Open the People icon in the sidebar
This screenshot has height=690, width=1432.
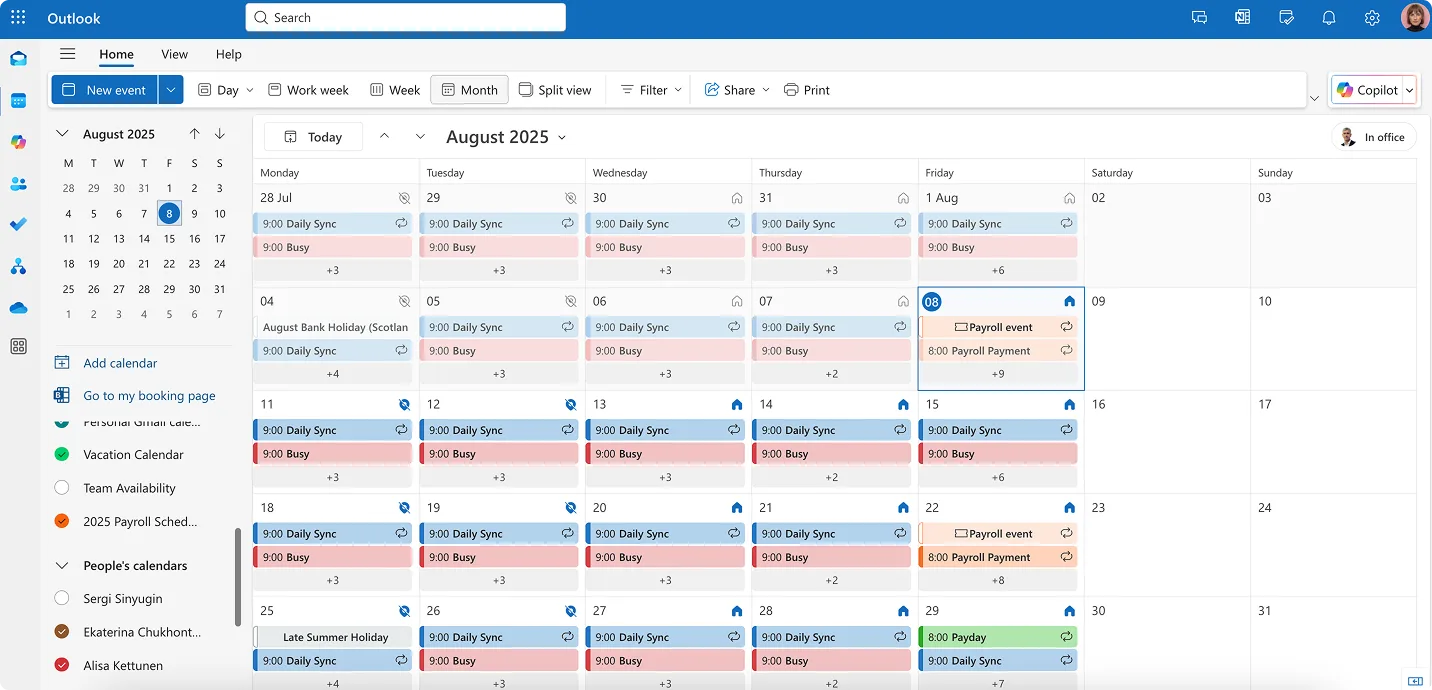[x=18, y=182]
